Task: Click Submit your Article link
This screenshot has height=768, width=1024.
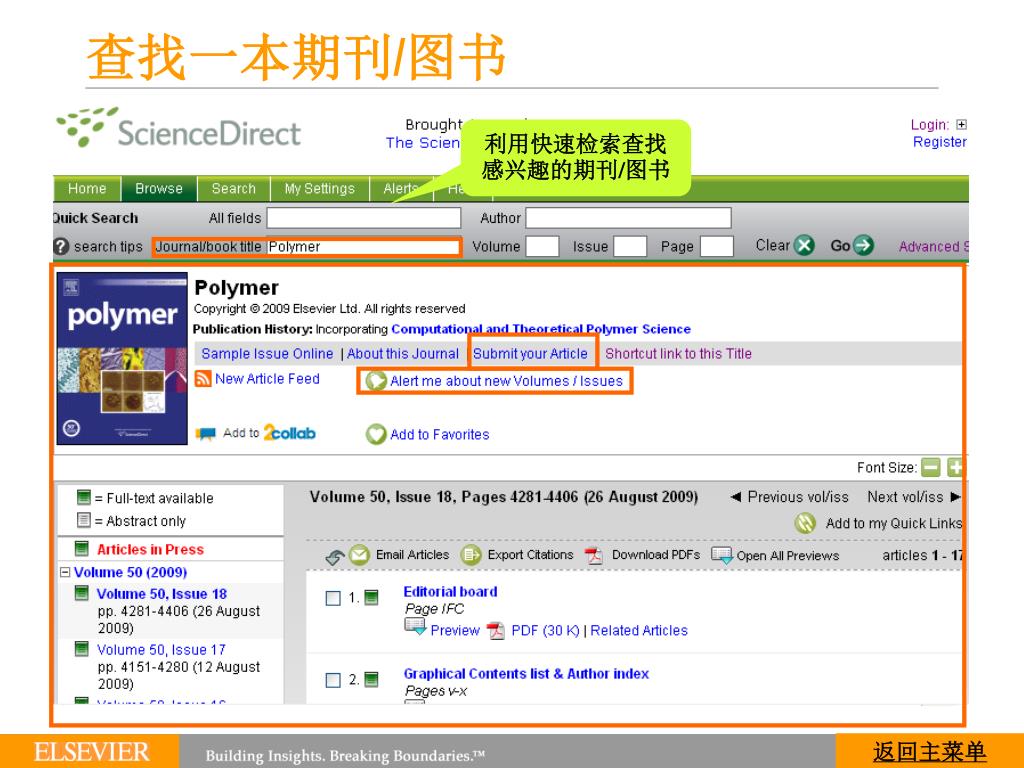Action: (530, 353)
